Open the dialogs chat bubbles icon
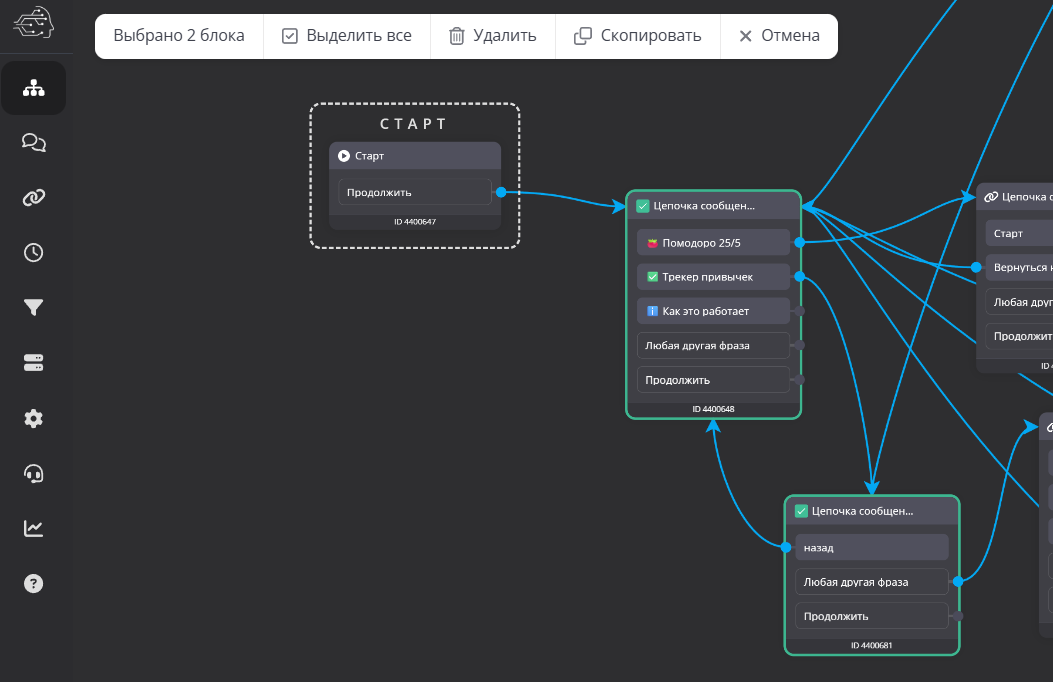 pyautogui.click(x=34, y=143)
